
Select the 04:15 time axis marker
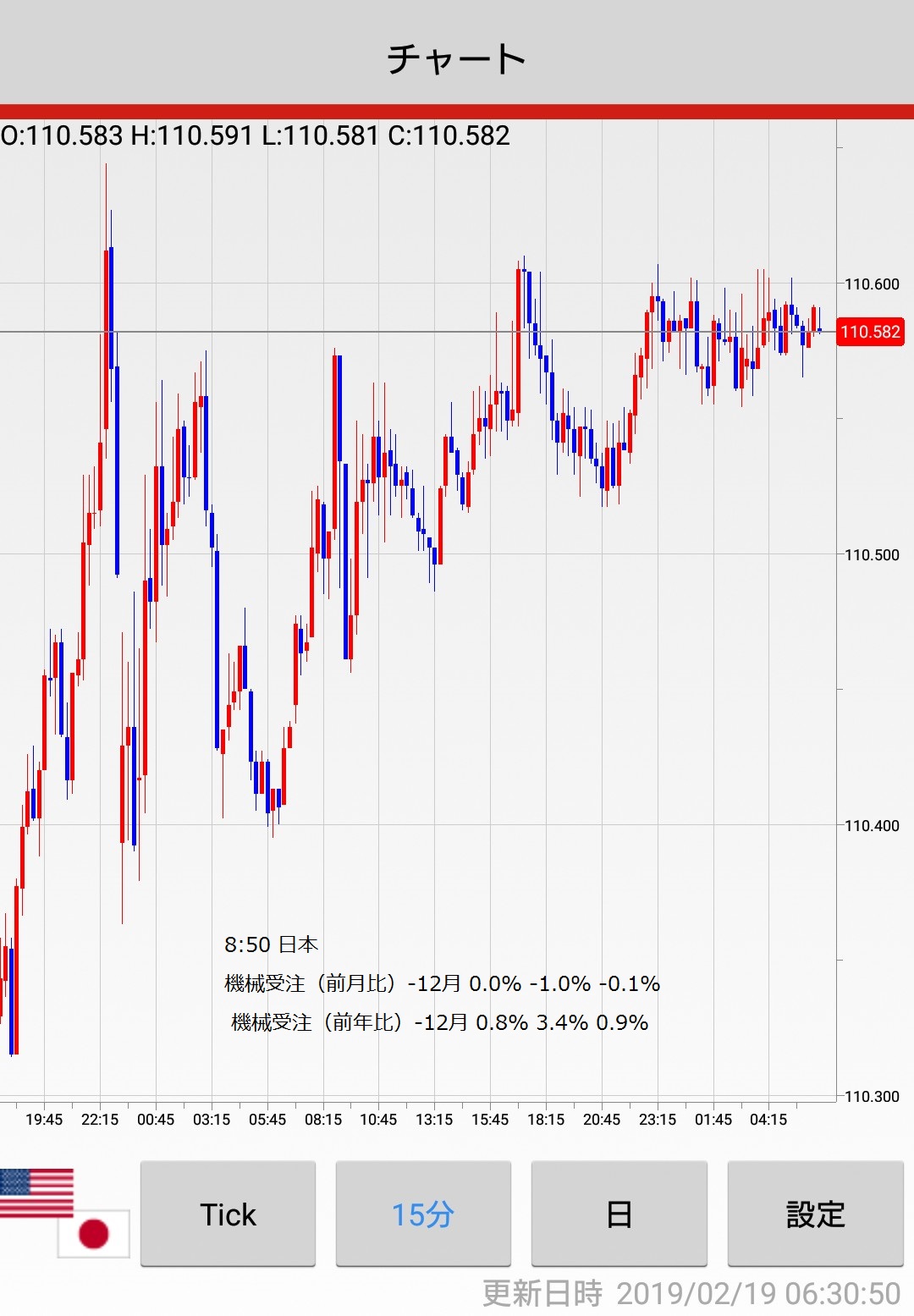click(x=768, y=1120)
